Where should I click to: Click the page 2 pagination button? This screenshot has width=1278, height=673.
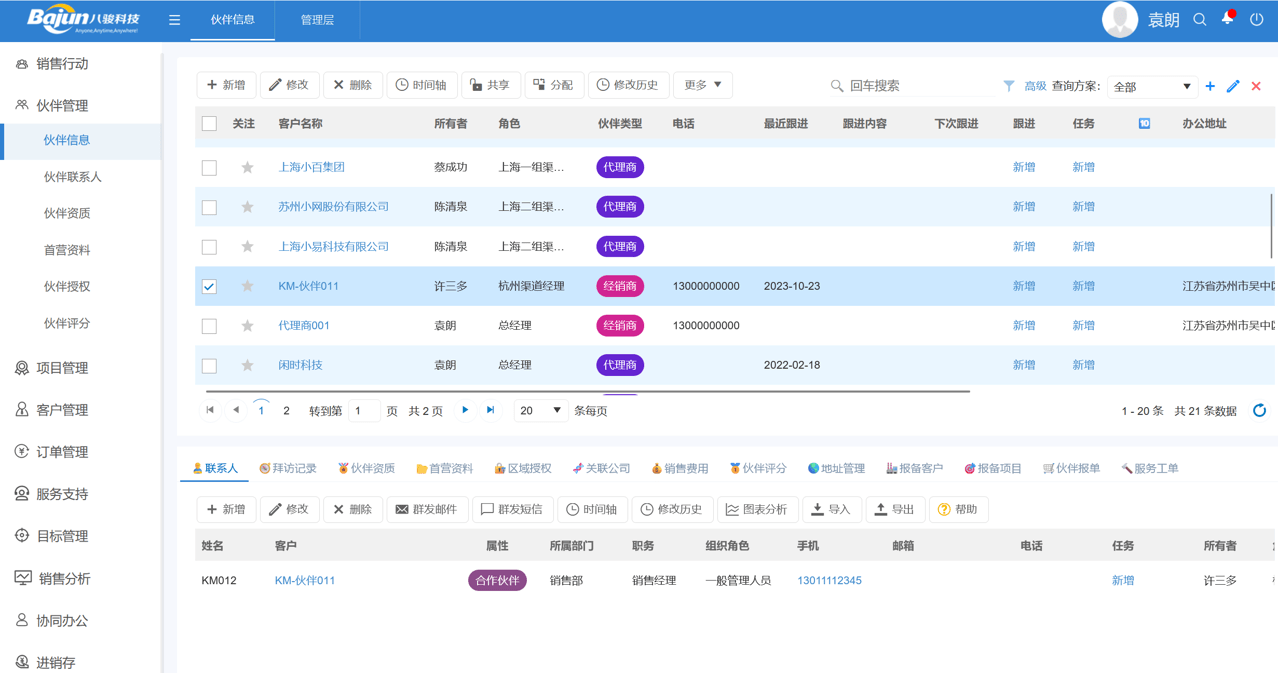[283, 410]
